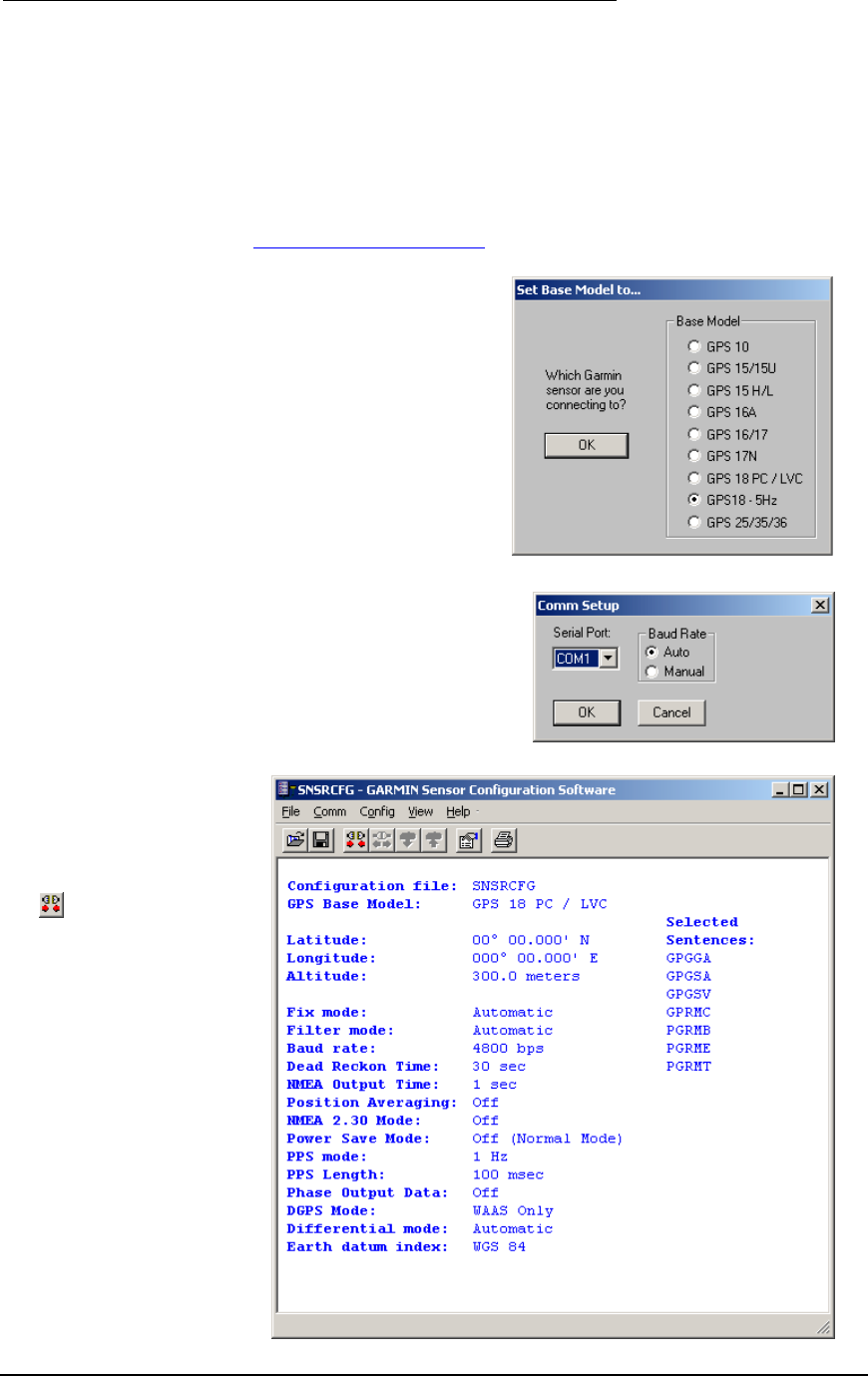868x1376 pixels.
Task: Open the Serial Port COM1 dropdown
Action: tap(609, 659)
